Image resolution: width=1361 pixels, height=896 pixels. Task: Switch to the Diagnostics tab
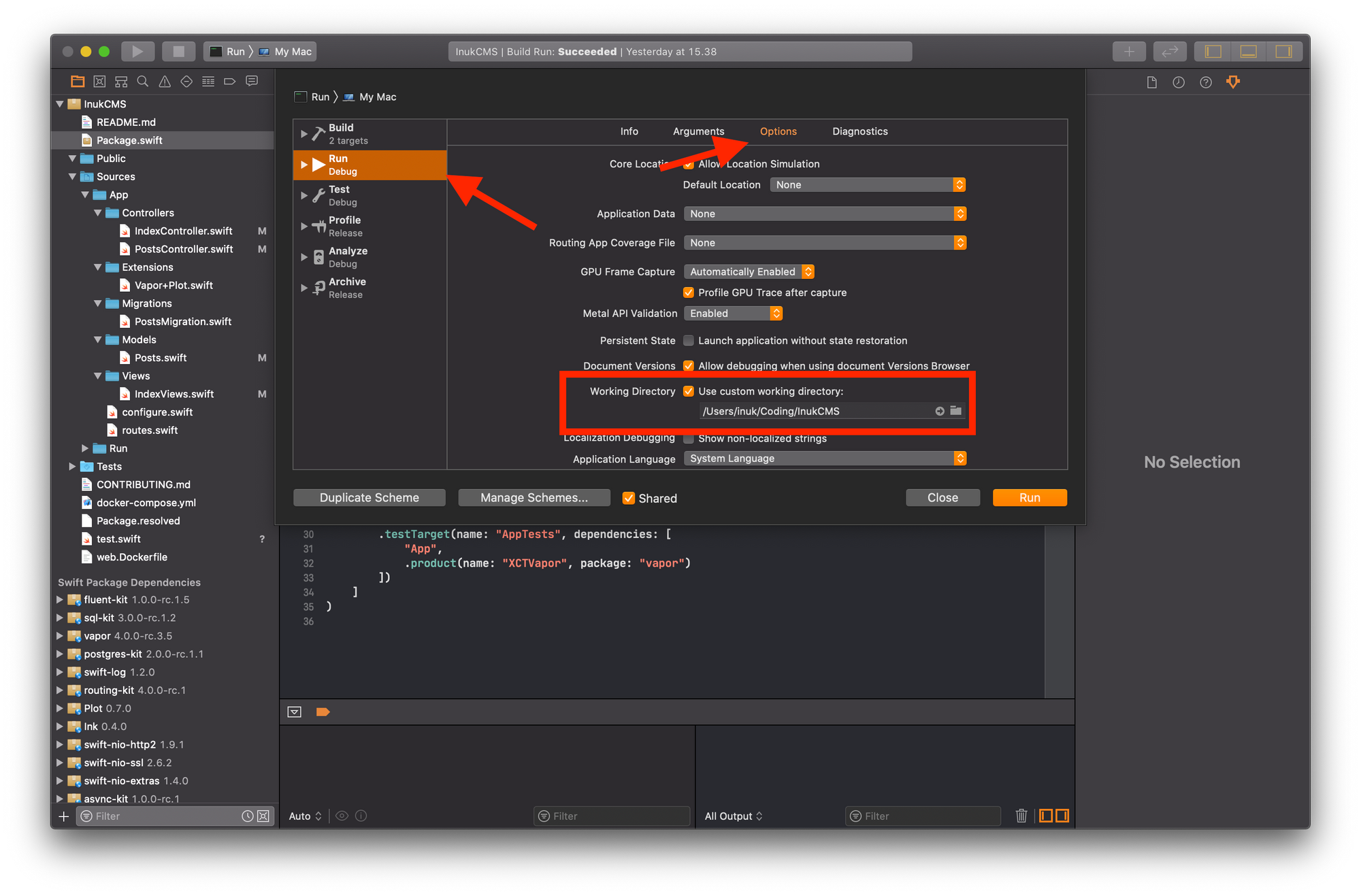859,131
